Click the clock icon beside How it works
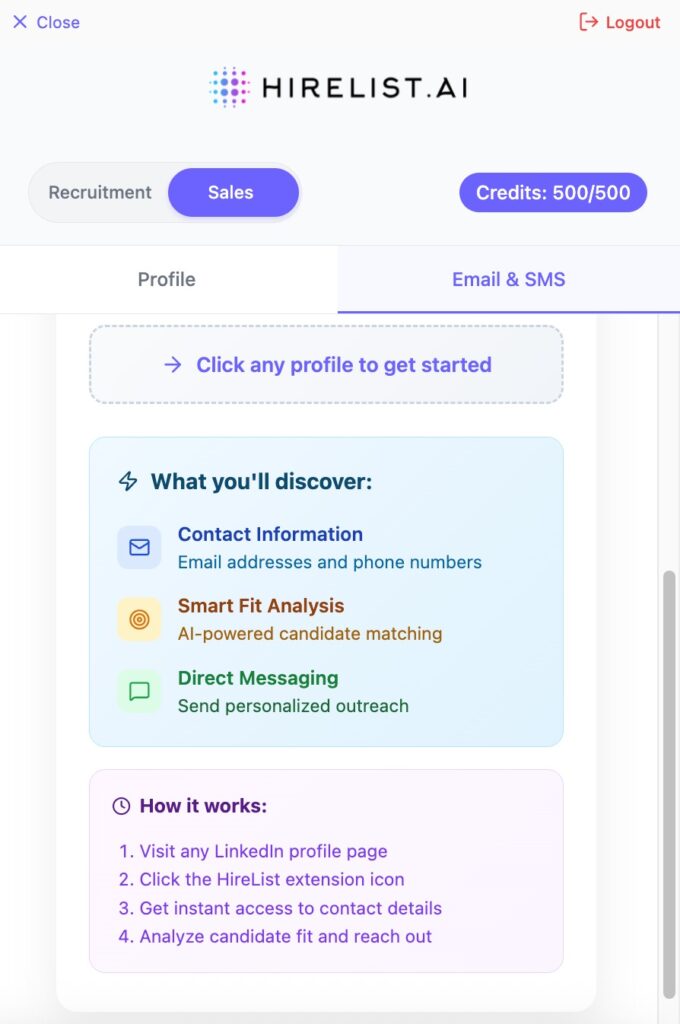Image resolution: width=680 pixels, height=1024 pixels. pyautogui.click(x=121, y=806)
